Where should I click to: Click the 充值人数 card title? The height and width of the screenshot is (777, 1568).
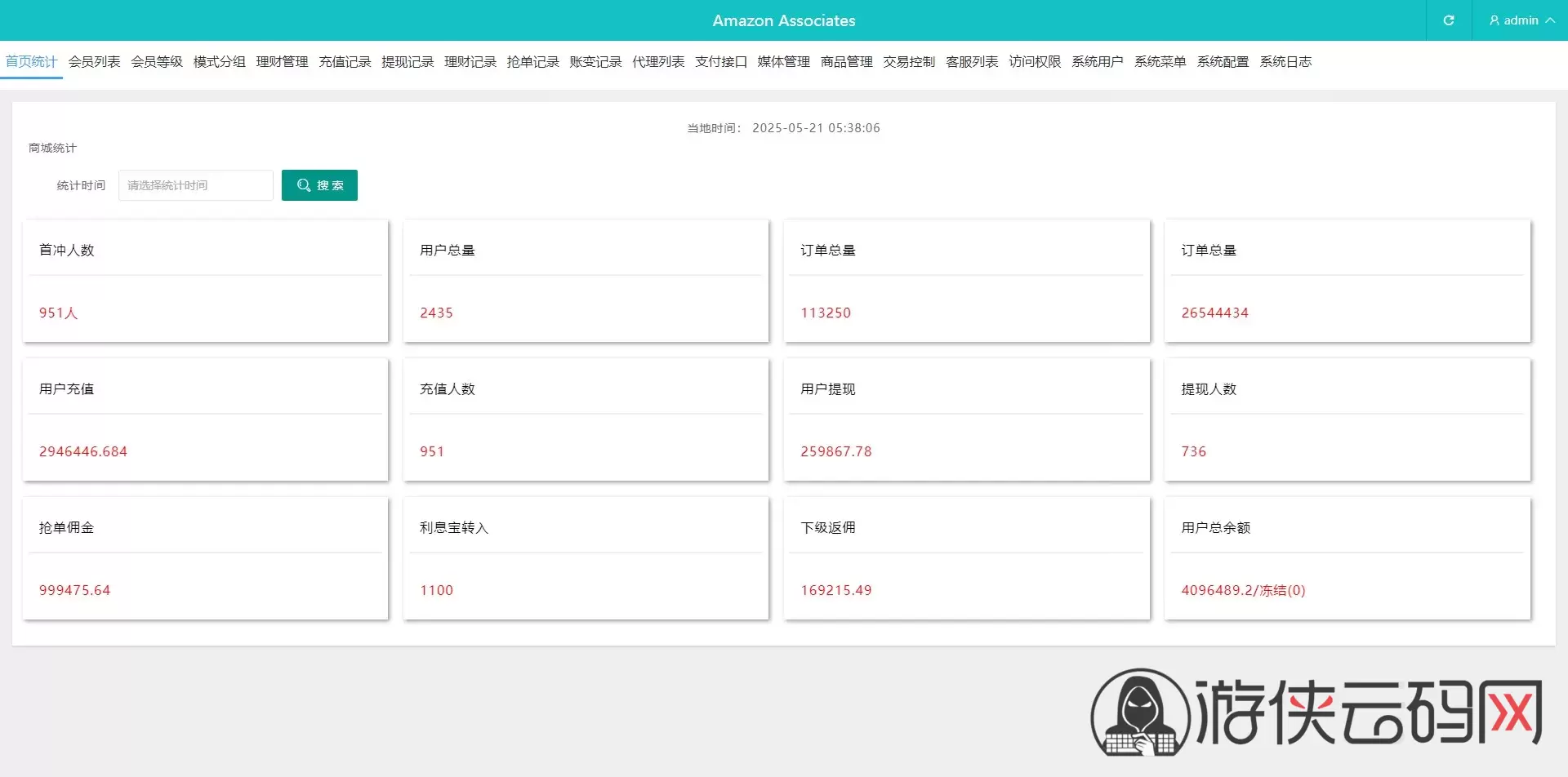(448, 389)
